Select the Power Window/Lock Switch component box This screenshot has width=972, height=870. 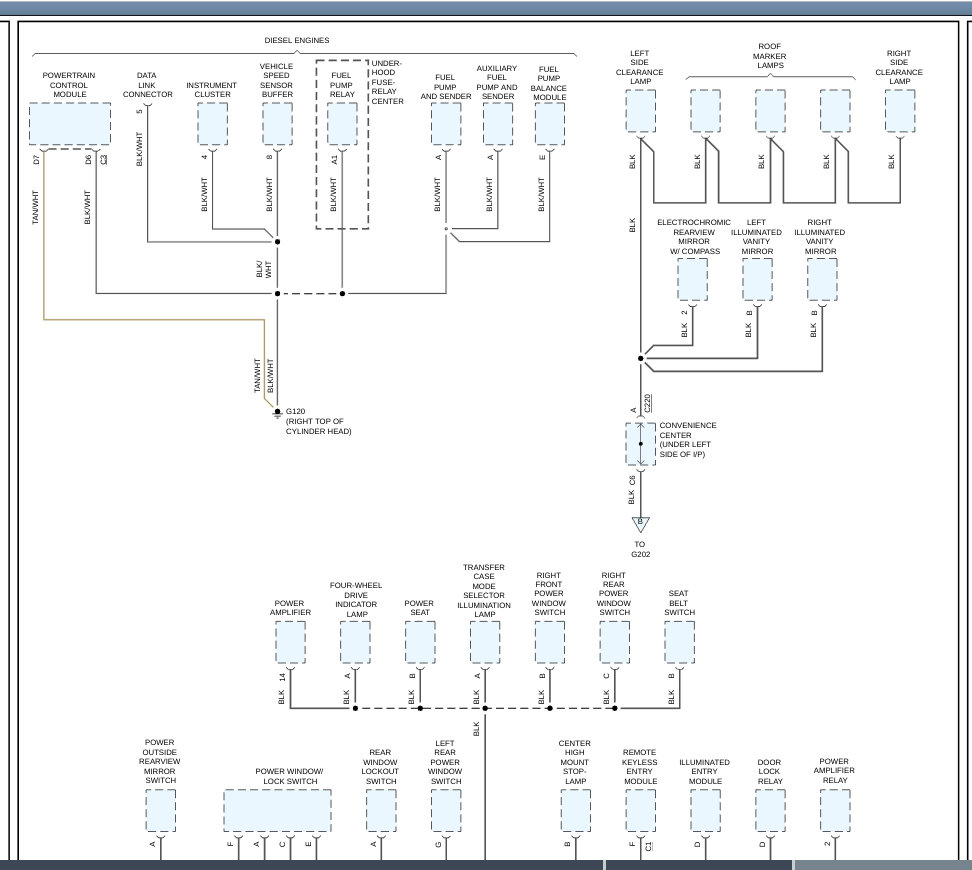tap(277, 810)
